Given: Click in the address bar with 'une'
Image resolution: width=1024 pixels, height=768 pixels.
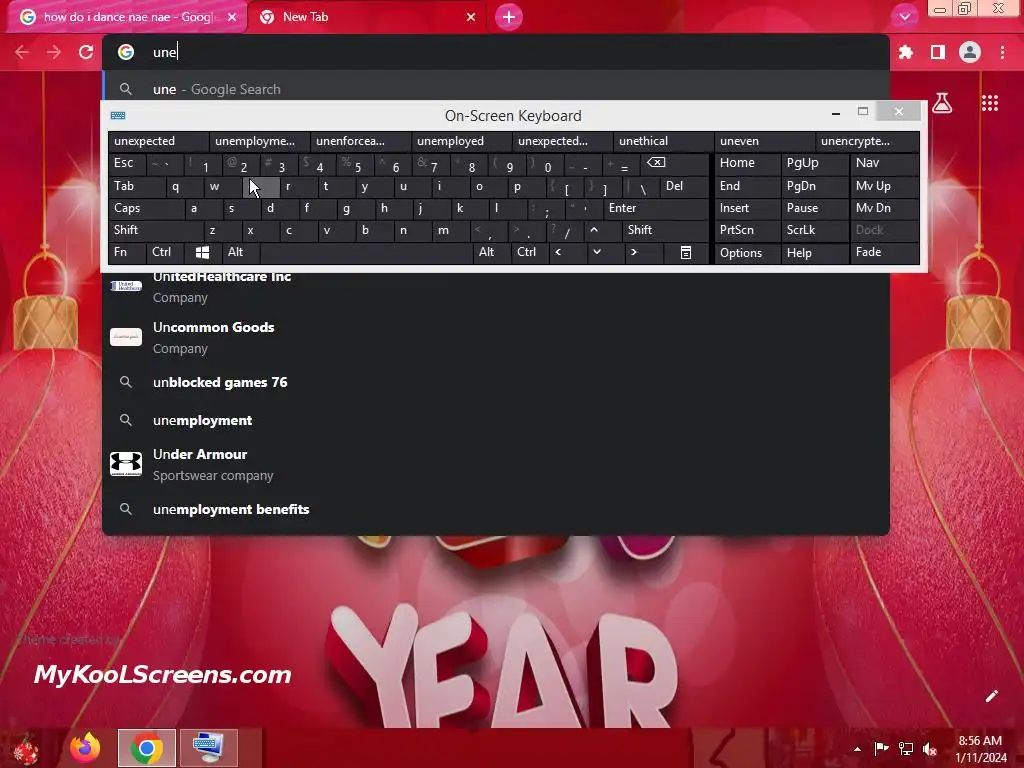Looking at the screenshot, I should pyautogui.click(x=496, y=52).
